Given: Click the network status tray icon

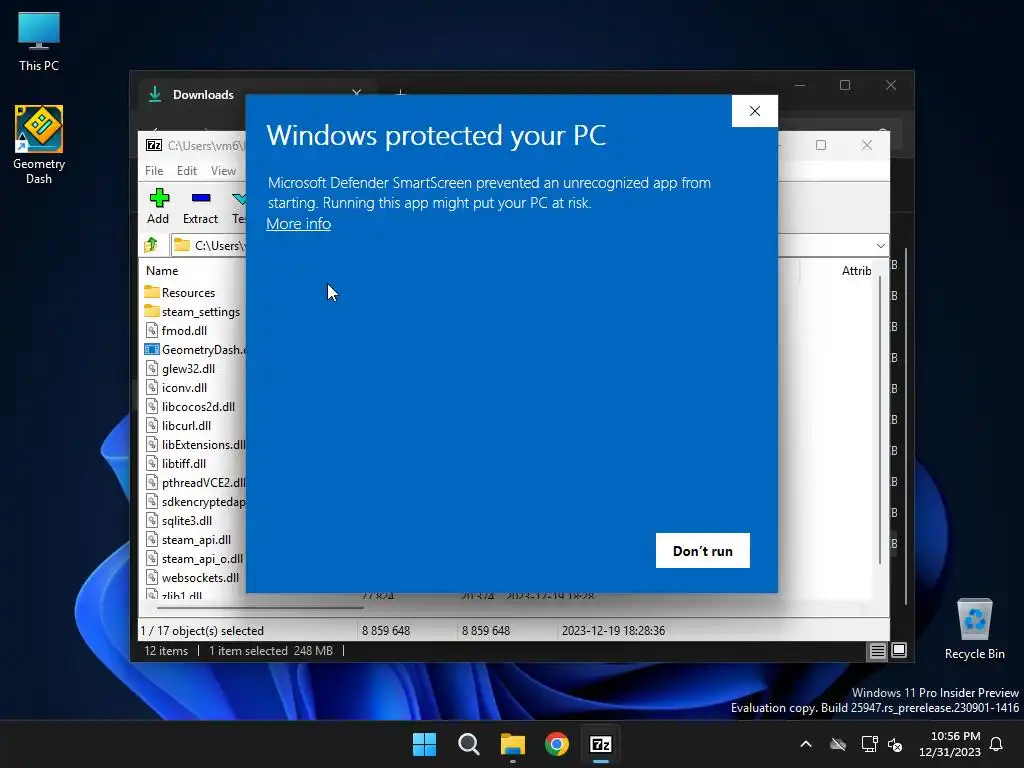Looking at the screenshot, I should [x=869, y=744].
